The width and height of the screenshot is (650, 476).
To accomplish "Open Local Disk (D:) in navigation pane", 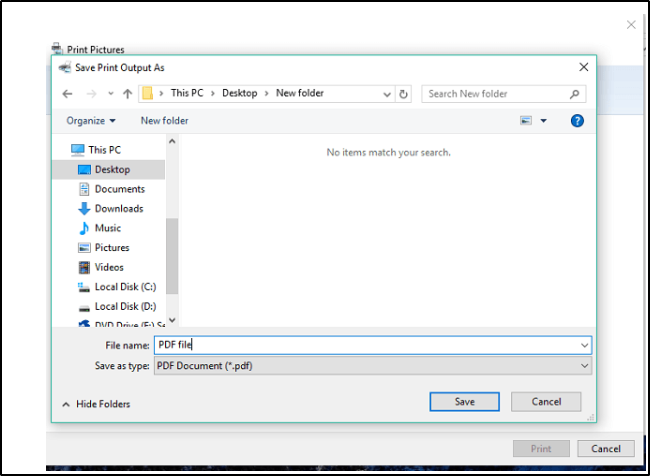I will click(126, 306).
